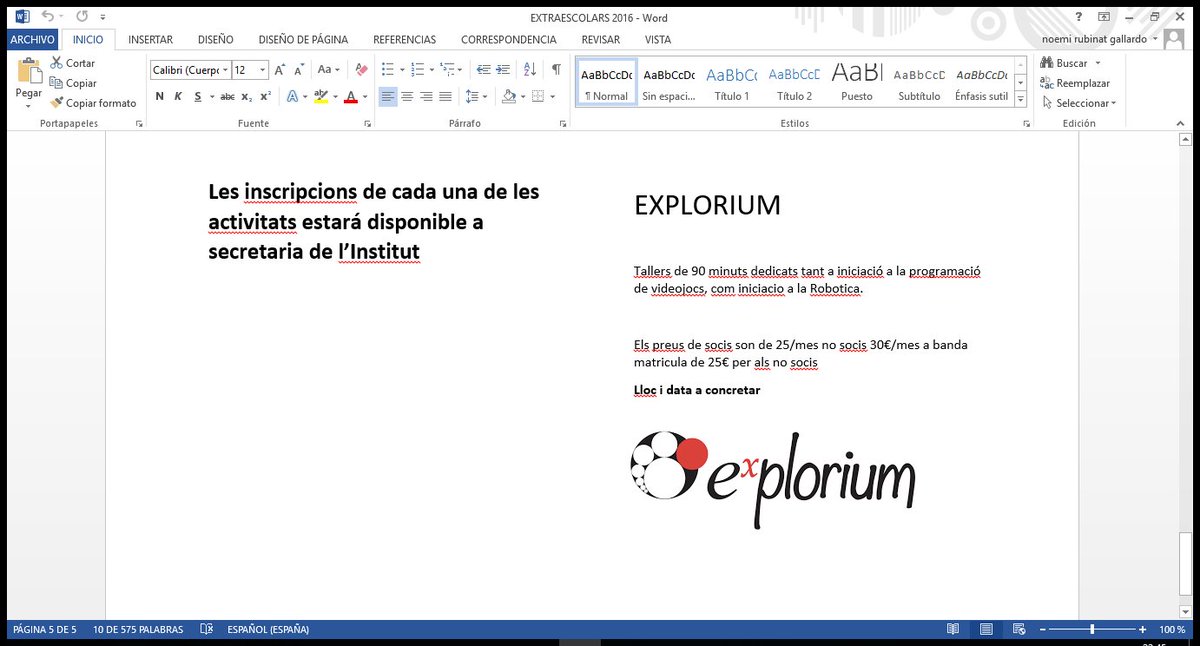
Task: Click the Pegar paste icon
Action: tap(28, 71)
